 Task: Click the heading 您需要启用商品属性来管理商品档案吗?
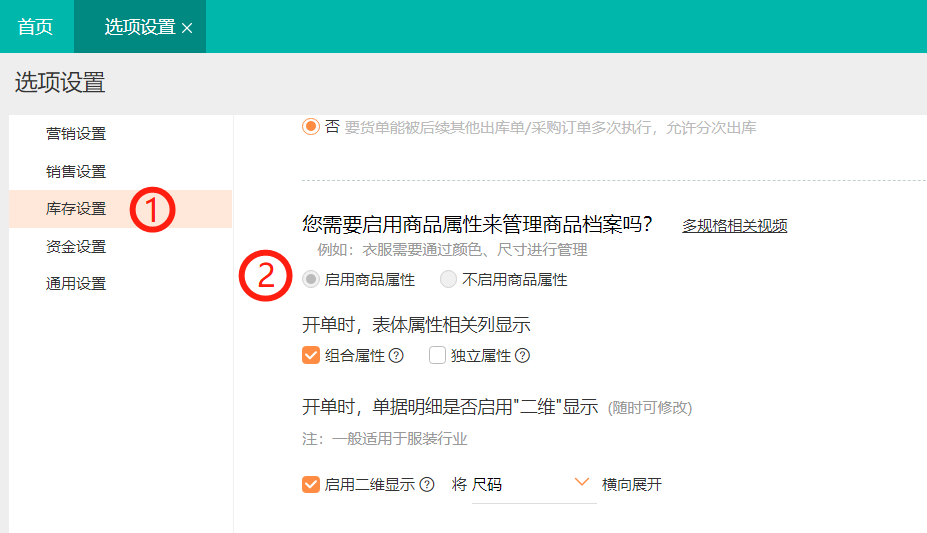(477, 225)
